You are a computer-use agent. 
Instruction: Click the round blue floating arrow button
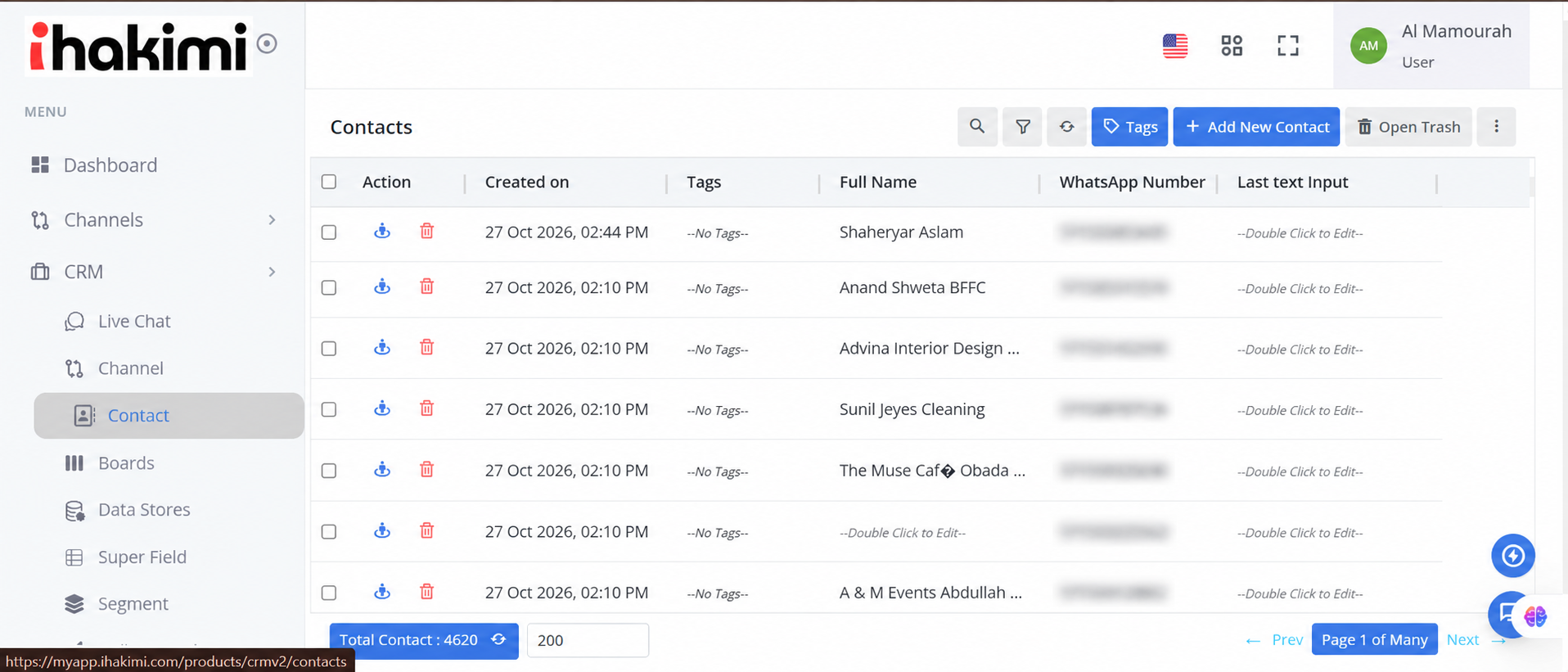1512,556
